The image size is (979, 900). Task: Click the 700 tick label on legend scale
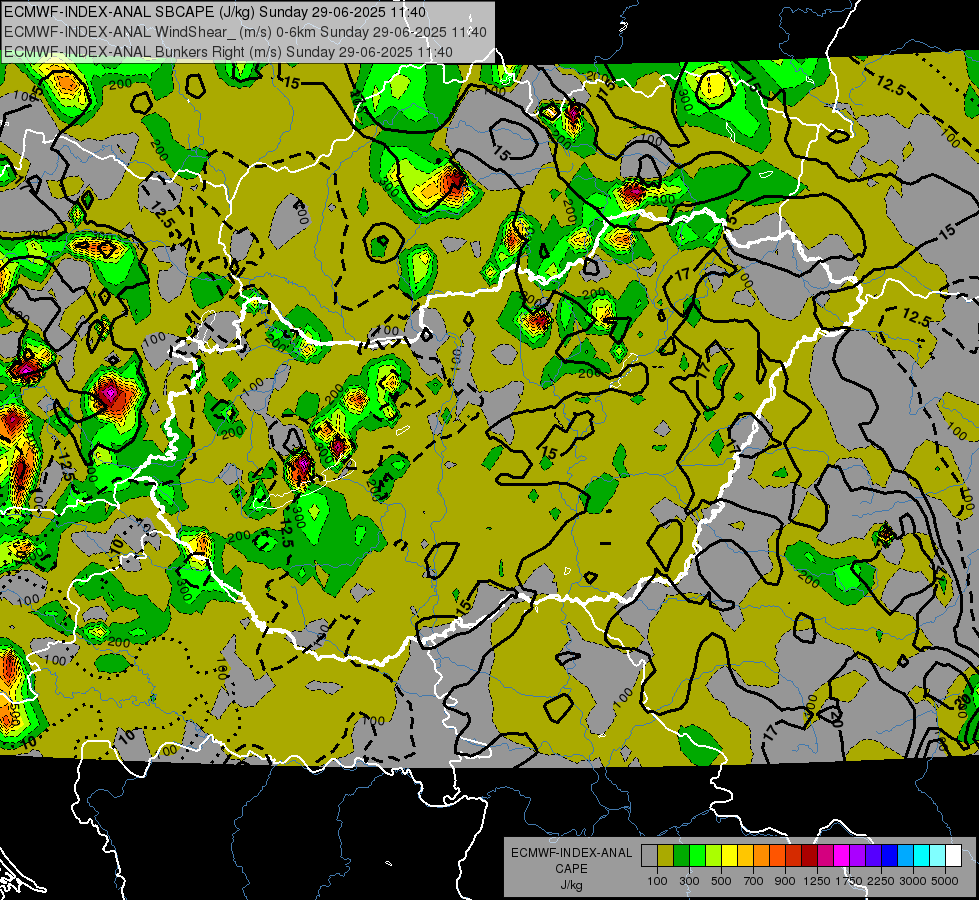coord(754,881)
